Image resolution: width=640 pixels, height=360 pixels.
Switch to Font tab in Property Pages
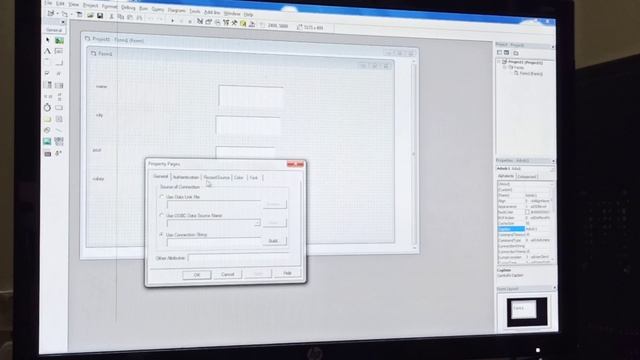254,178
